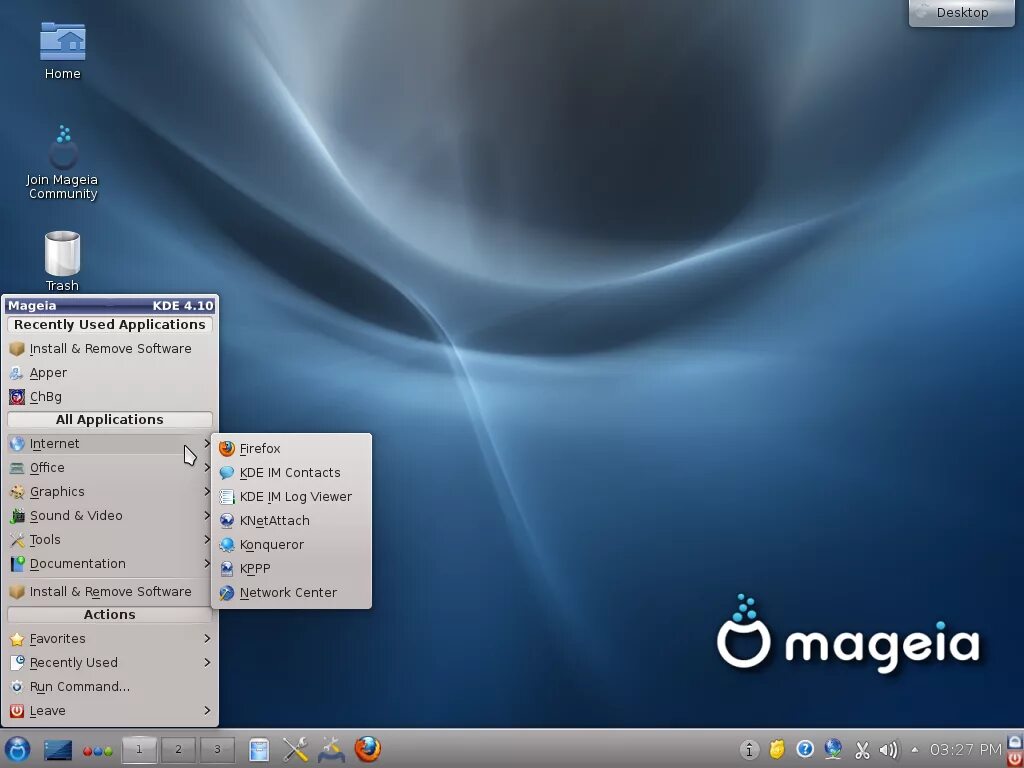
Task: Launch Firefox from the Internet submenu
Action: click(291, 449)
